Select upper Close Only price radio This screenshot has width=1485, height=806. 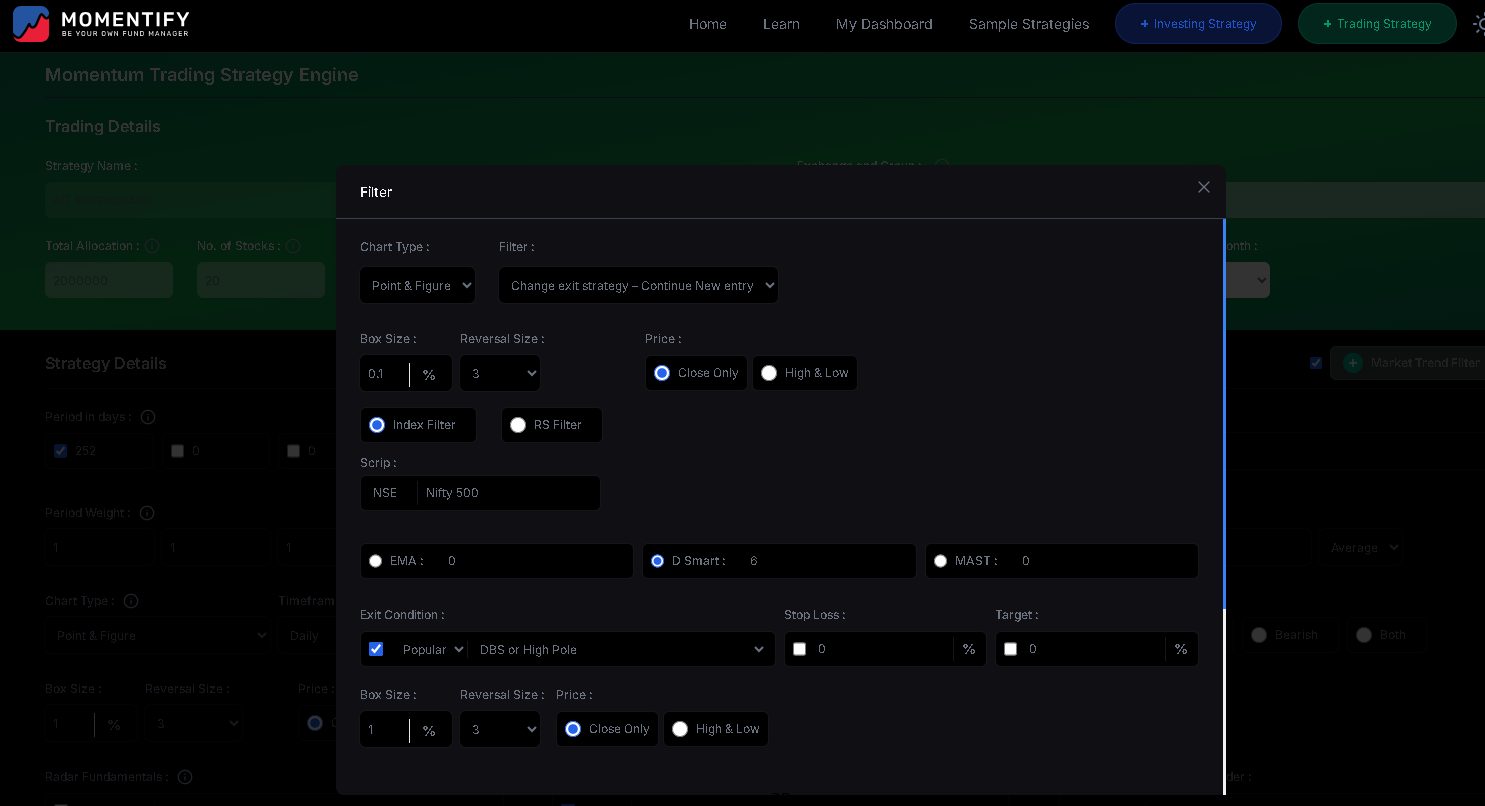pyautogui.click(x=662, y=373)
